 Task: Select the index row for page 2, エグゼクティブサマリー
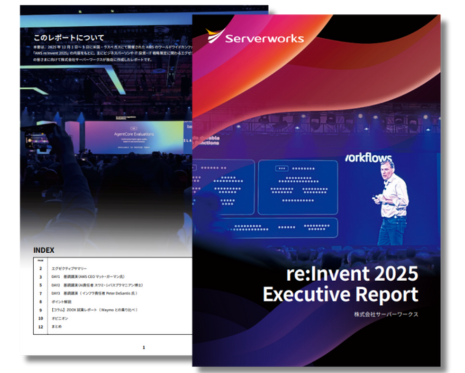(113, 268)
